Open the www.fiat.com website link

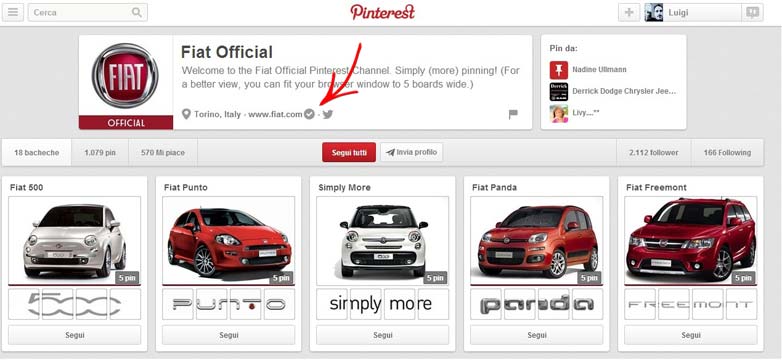click(275, 115)
